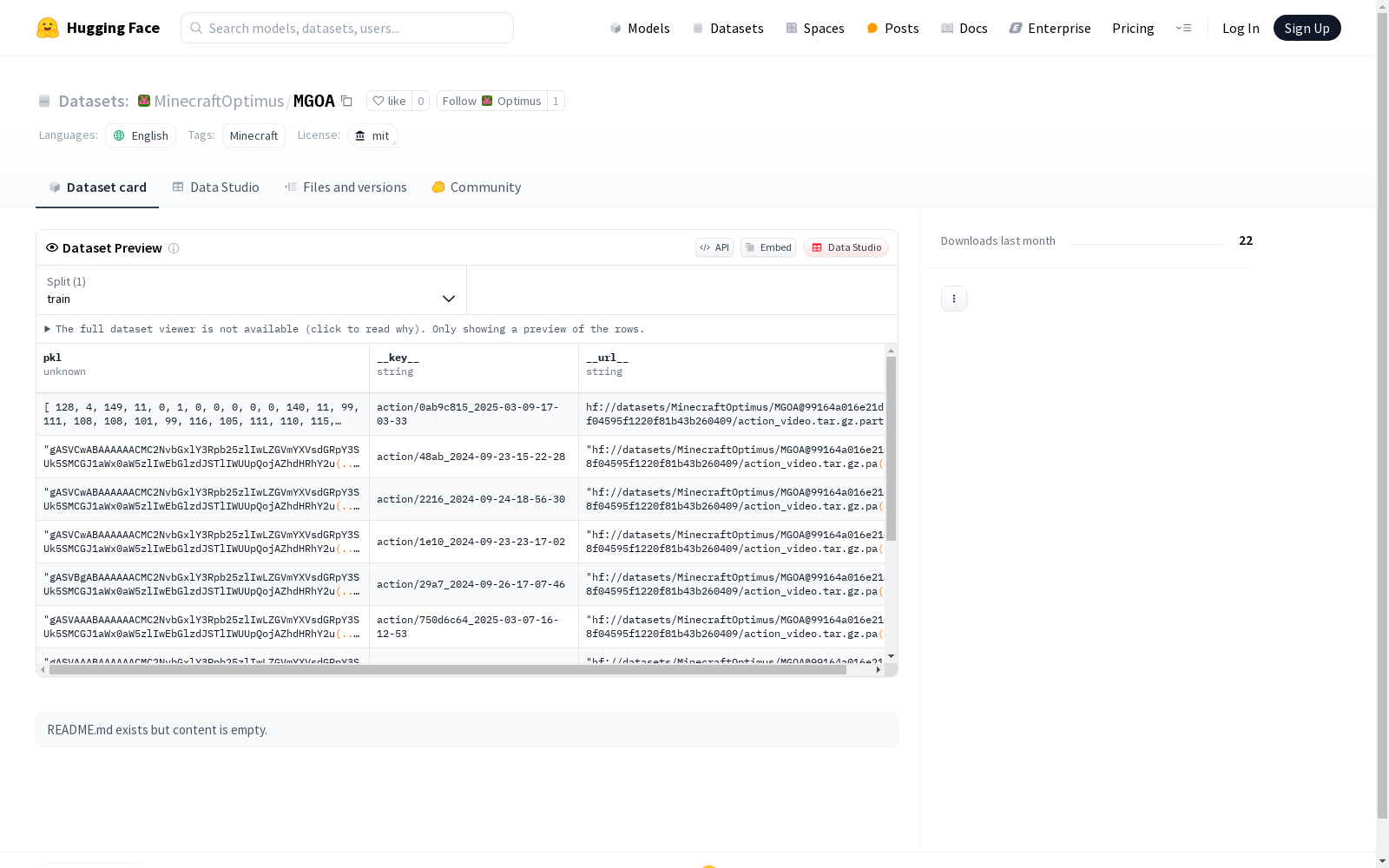The height and width of the screenshot is (868, 1389).
Task: Like the MGOA dataset
Action: pos(389,101)
